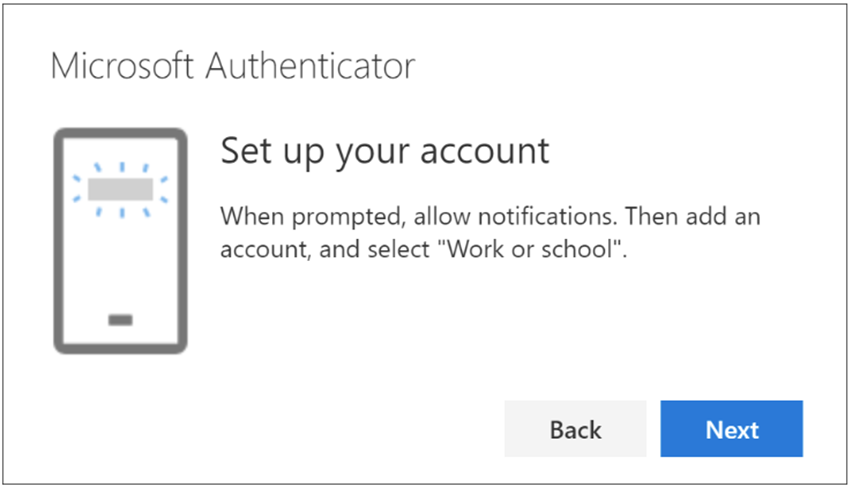Click the word "select" in the instructions
This screenshot has width=852, height=487.
pyautogui.click(x=396, y=248)
